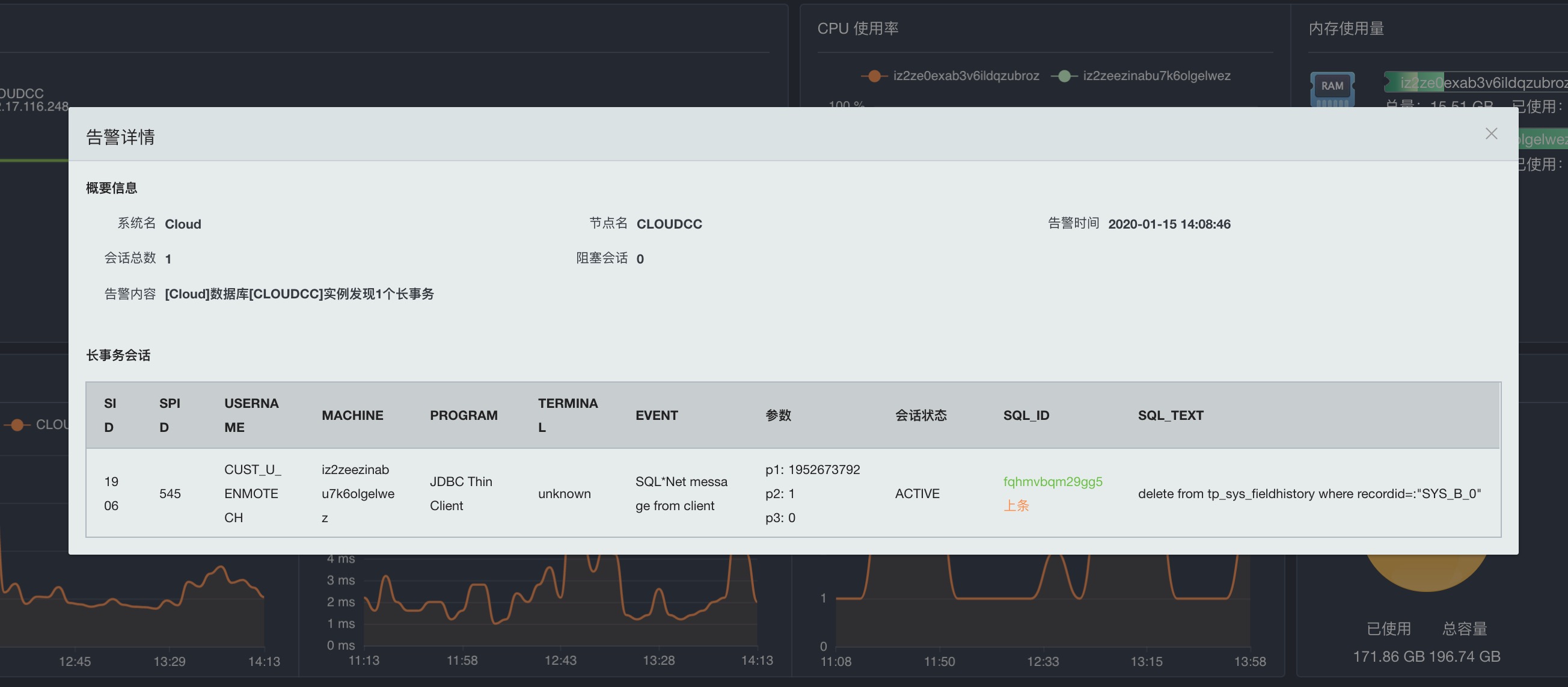Click the ACTIVE session status cell
Screen dimensions: 1568x687
click(x=917, y=493)
